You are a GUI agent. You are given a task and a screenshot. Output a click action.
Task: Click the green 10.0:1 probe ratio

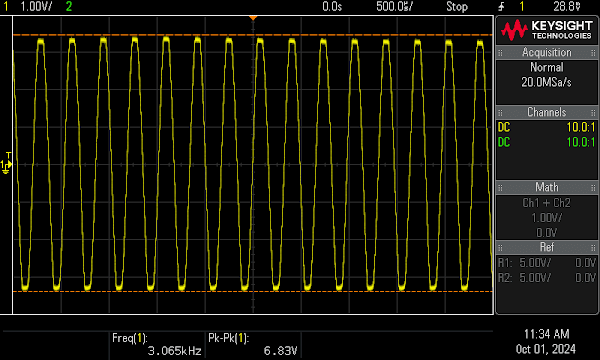pyautogui.click(x=581, y=142)
